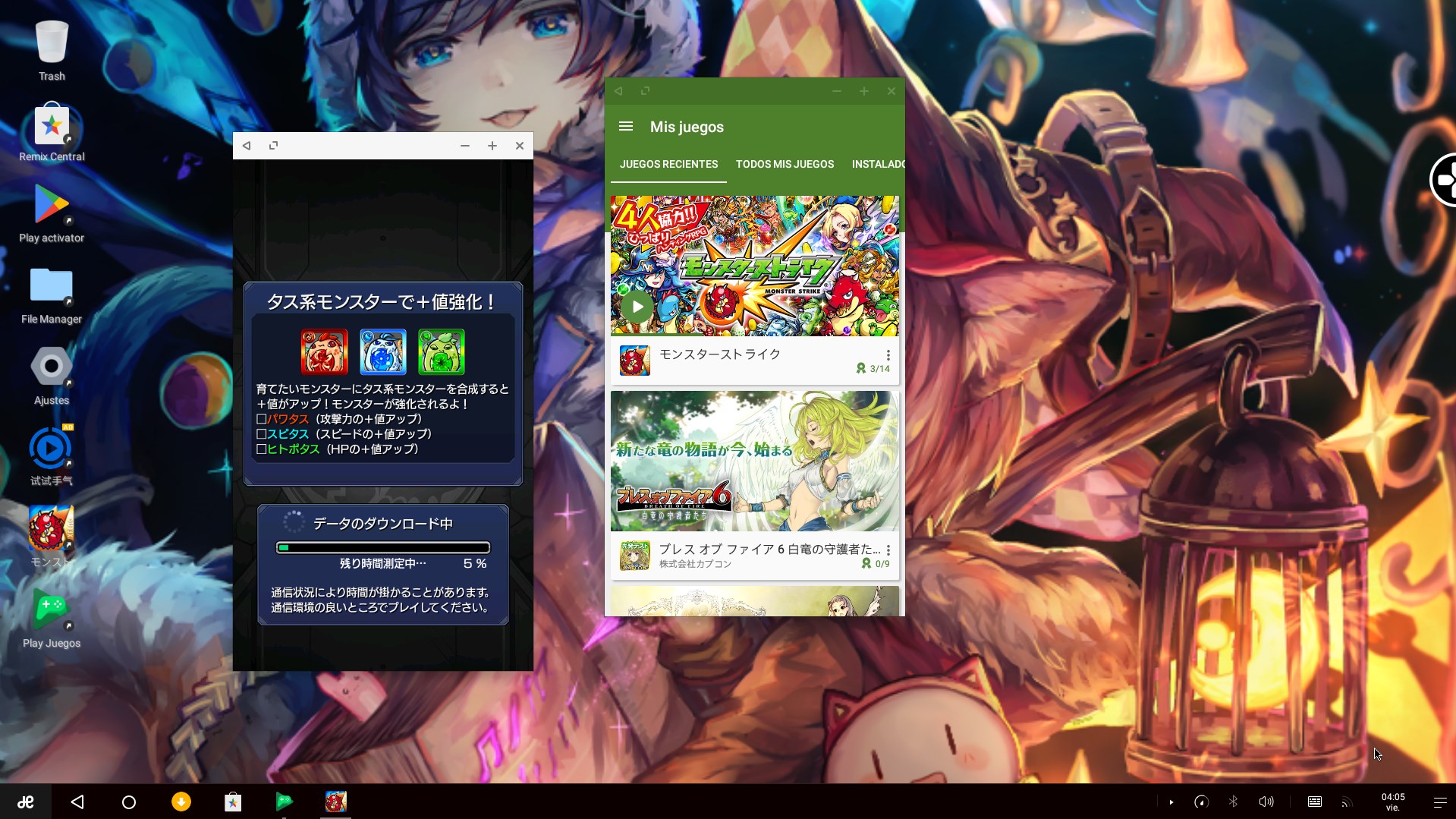Click the スピタス checkbox line
This screenshot has width=1456, height=819.
click(x=344, y=434)
